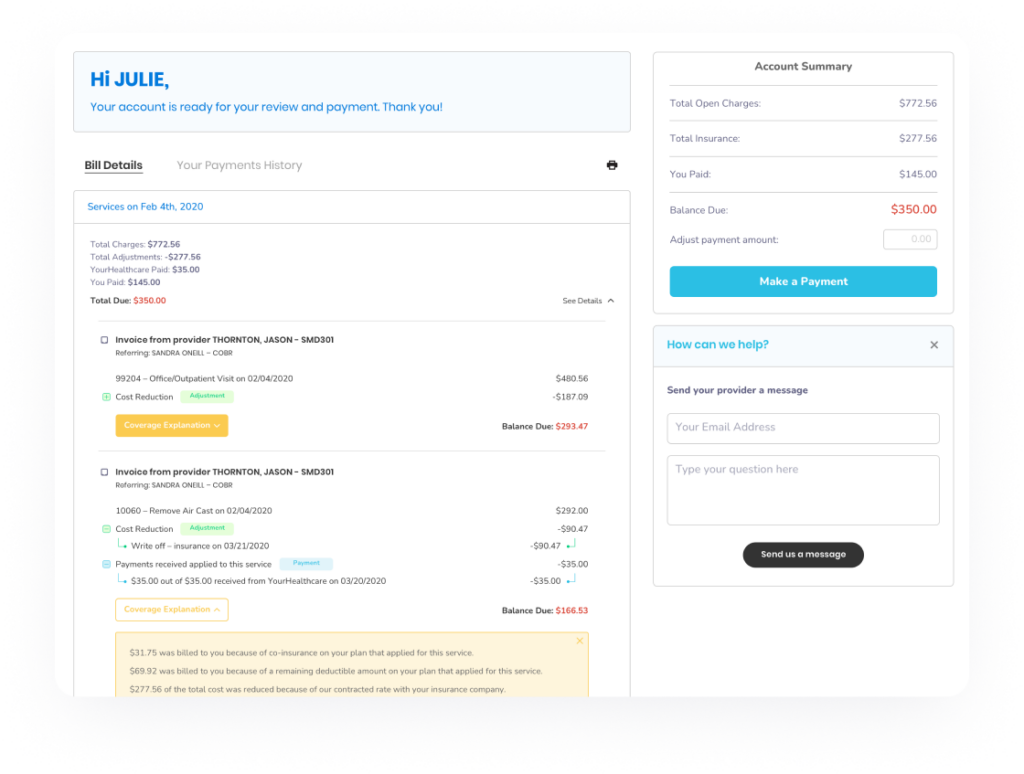Viewport: 1024px width, 774px height.
Task: Click the return arrow next to the write-off amount
Action: [x=572, y=546]
